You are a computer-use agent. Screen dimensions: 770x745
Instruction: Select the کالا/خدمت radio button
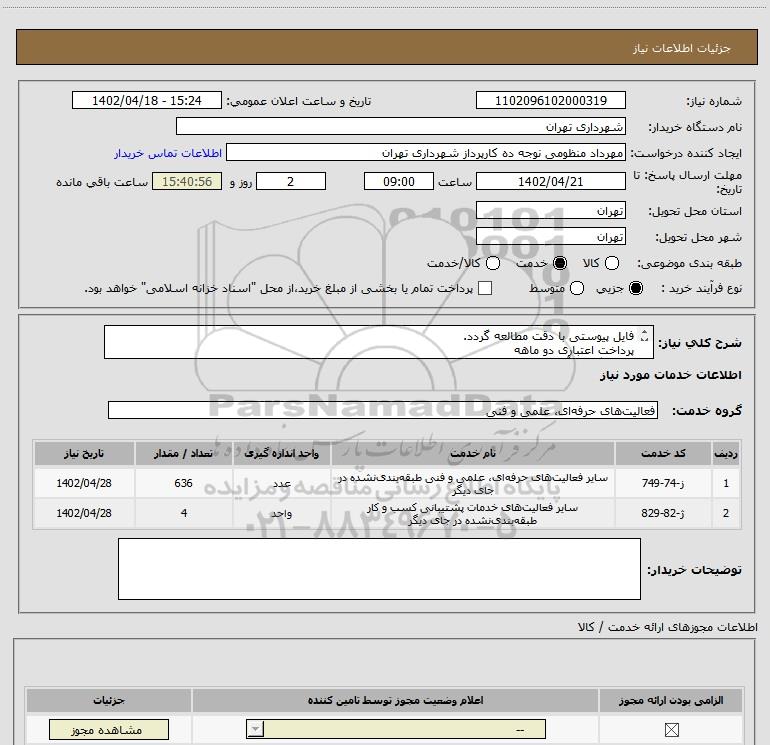click(x=493, y=263)
